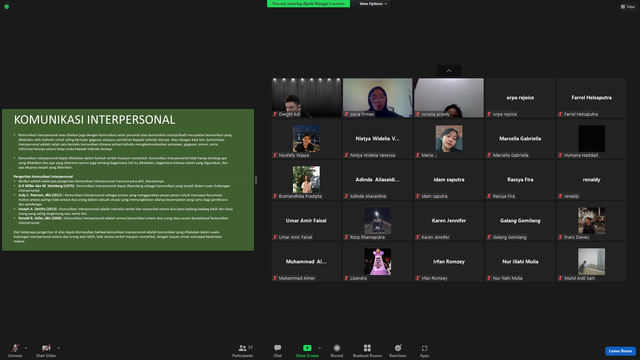Click the Leave Room button

point(620,351)
